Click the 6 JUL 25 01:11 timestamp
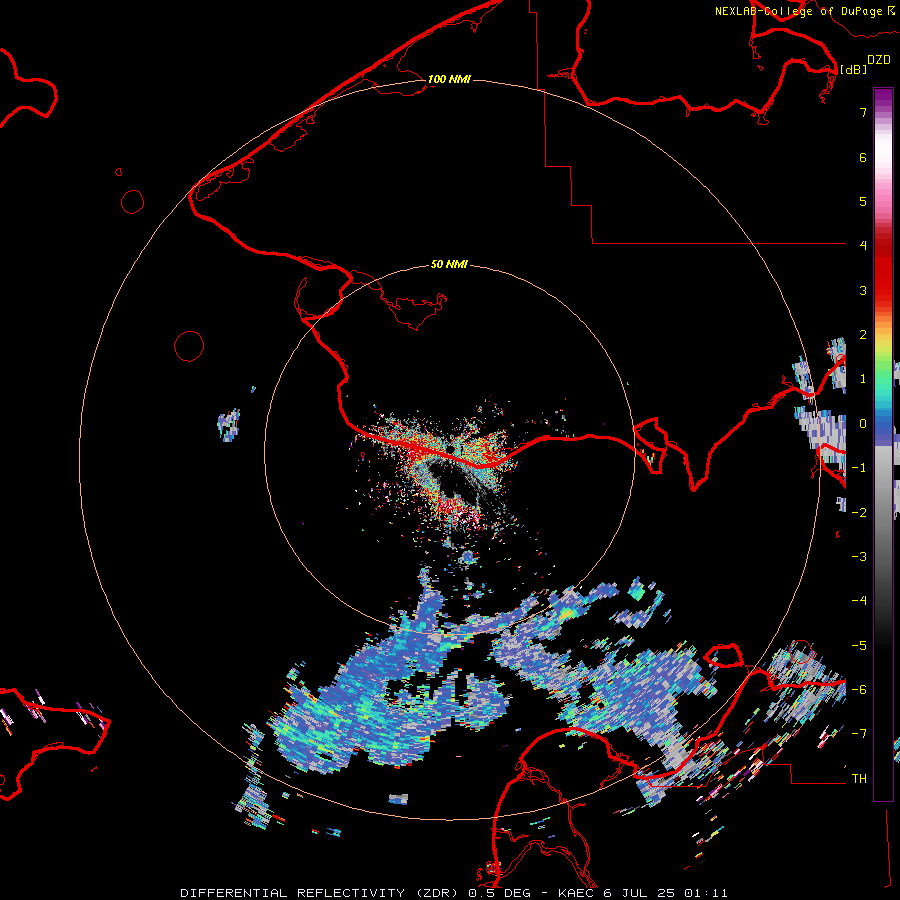This screenshot has height=900, width=900. tap(665, 893)
